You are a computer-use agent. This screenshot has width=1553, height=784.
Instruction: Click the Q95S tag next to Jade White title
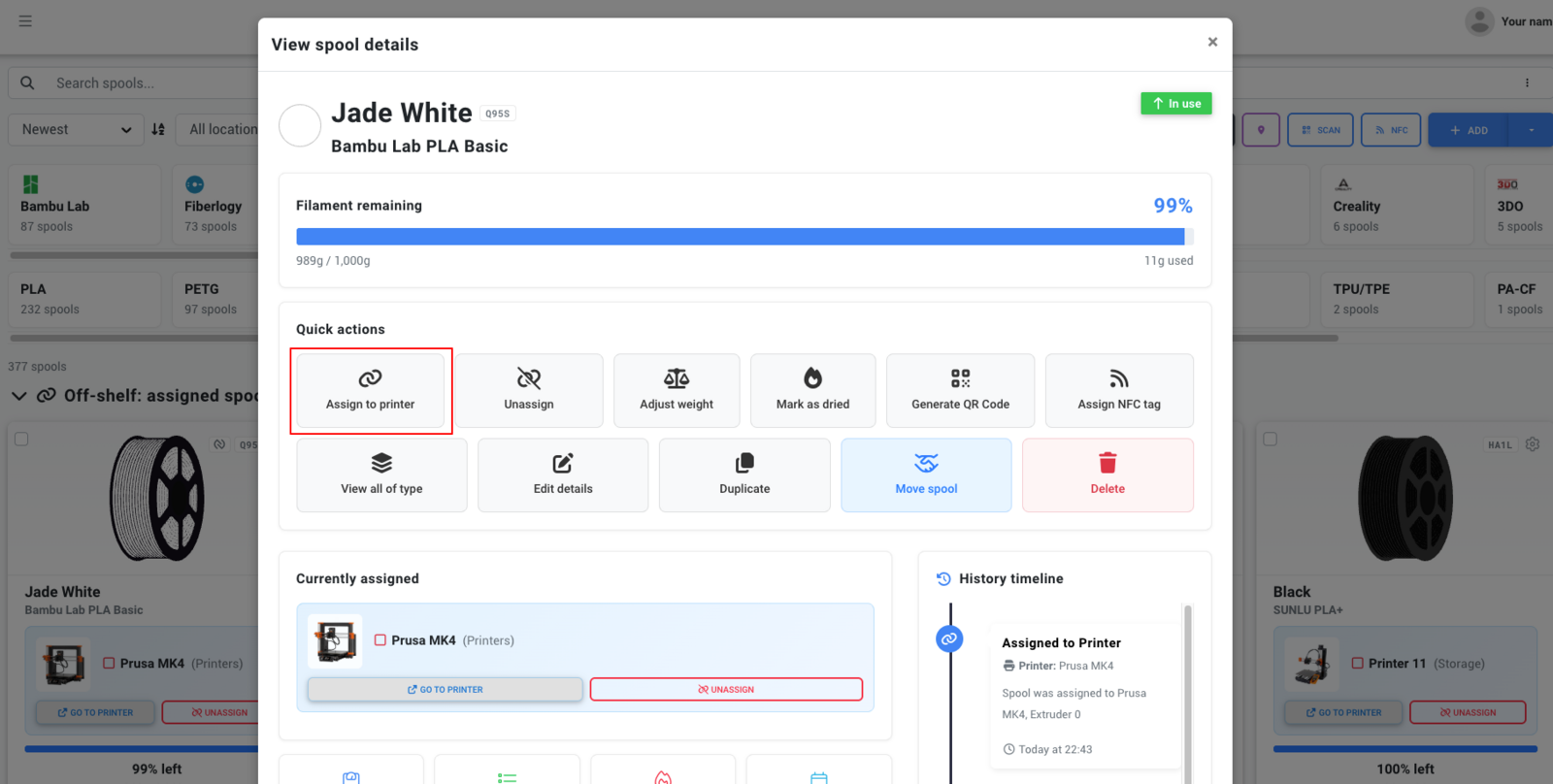498,114
